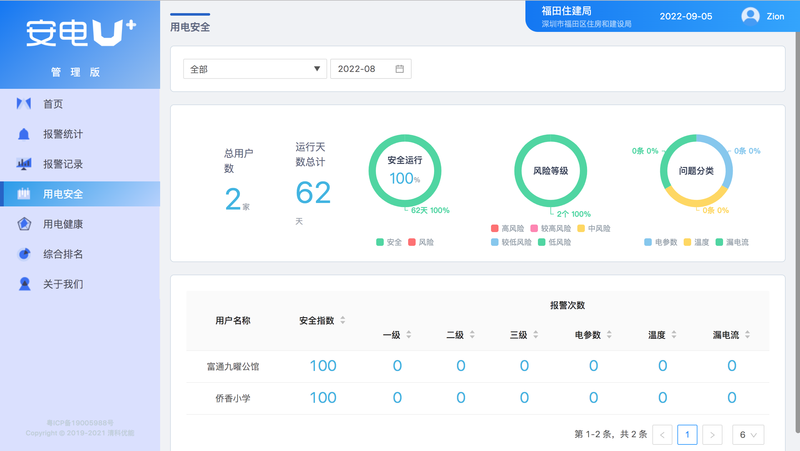Click the 安全运行 donut chart

click(x=405, y=170)
